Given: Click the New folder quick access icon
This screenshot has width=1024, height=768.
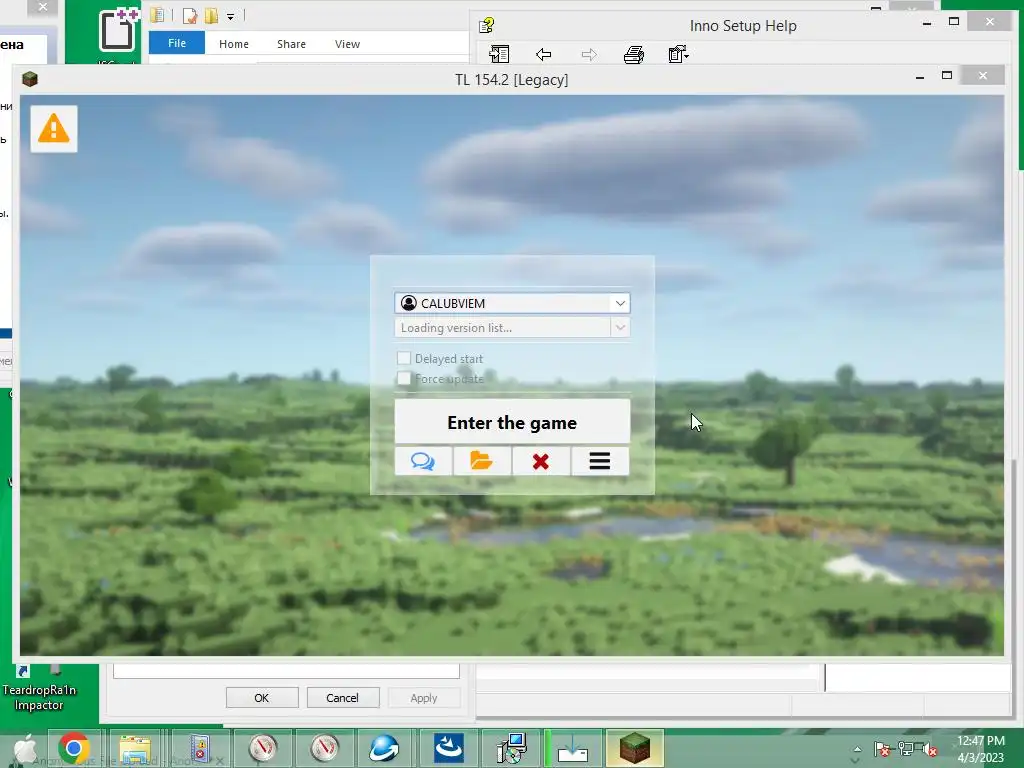Looking at the screenshot, I should point(212,16).
